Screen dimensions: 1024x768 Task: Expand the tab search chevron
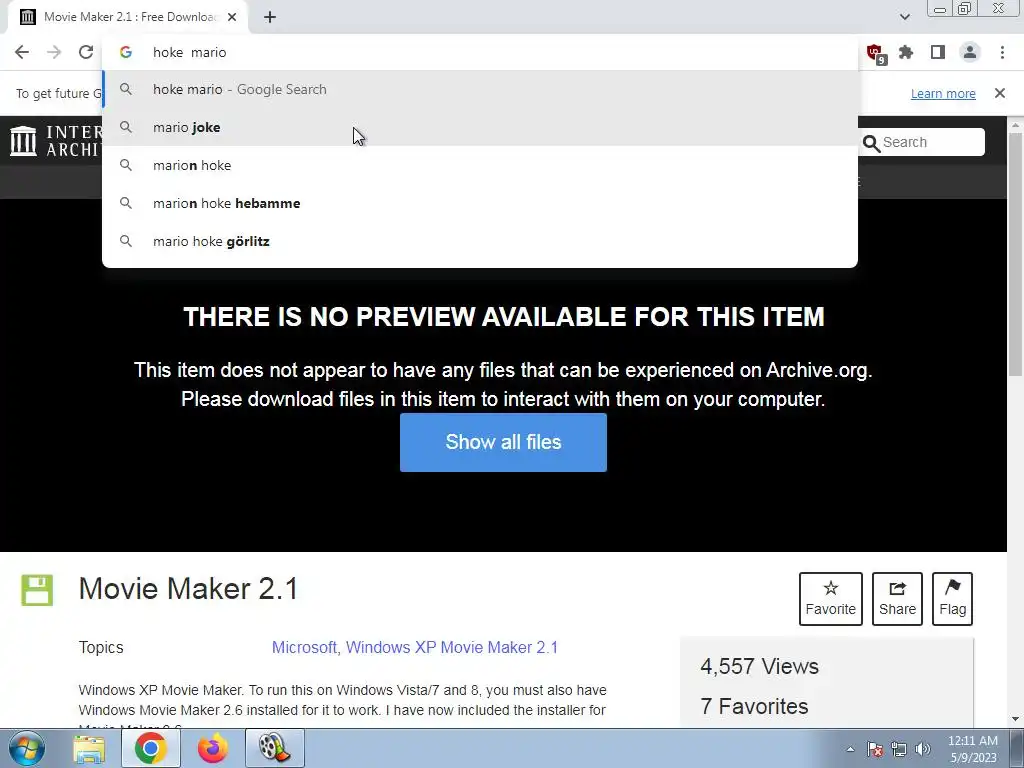coord(904,17)
